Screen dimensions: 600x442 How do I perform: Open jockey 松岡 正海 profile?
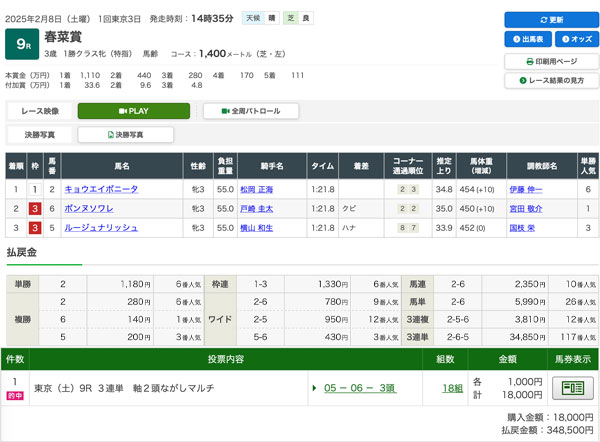(256, 189)
